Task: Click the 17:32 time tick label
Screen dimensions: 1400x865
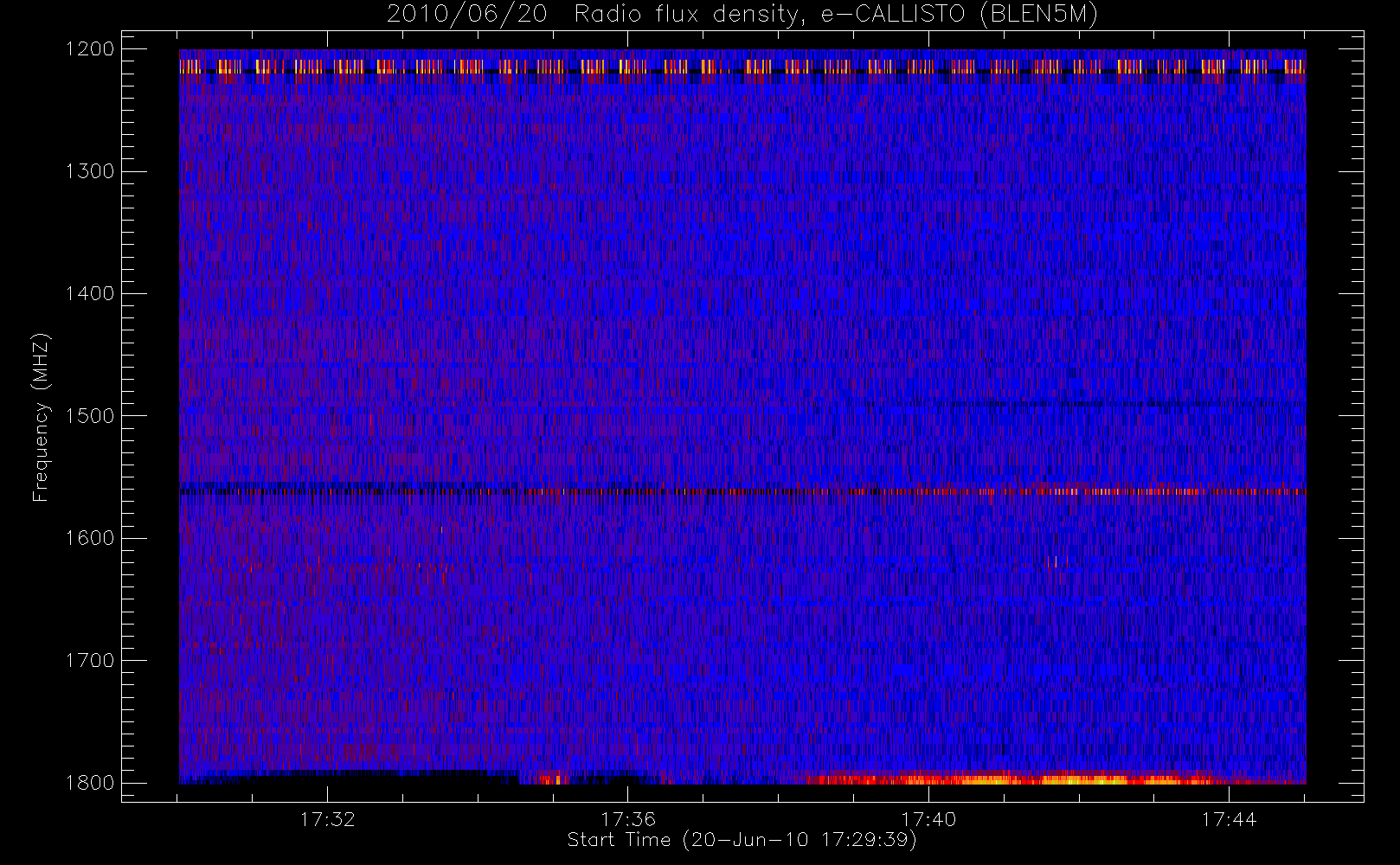Action: pos(328,819)
